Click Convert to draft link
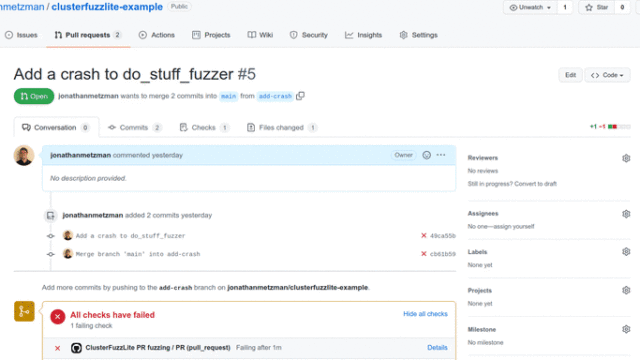640x360 pixels. tap(536, 184)
